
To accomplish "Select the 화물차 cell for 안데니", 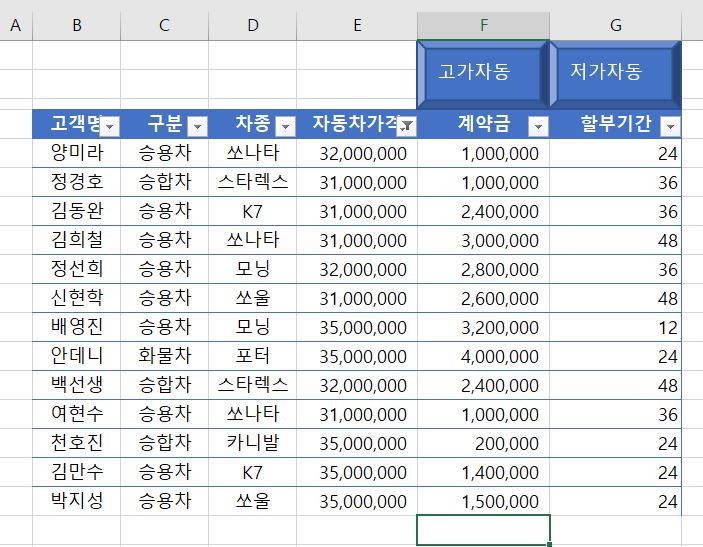I will tap(164, 356).
